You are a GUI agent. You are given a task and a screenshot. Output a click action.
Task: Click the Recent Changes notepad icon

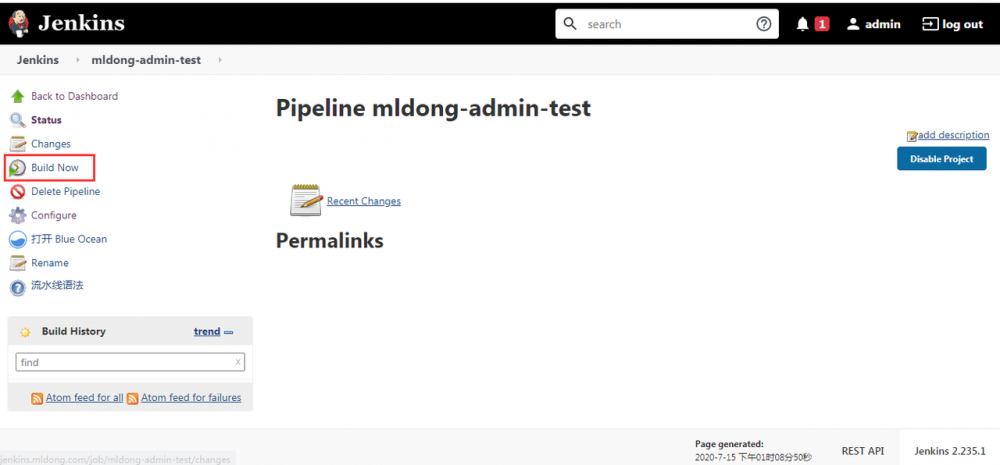(305, 200)
